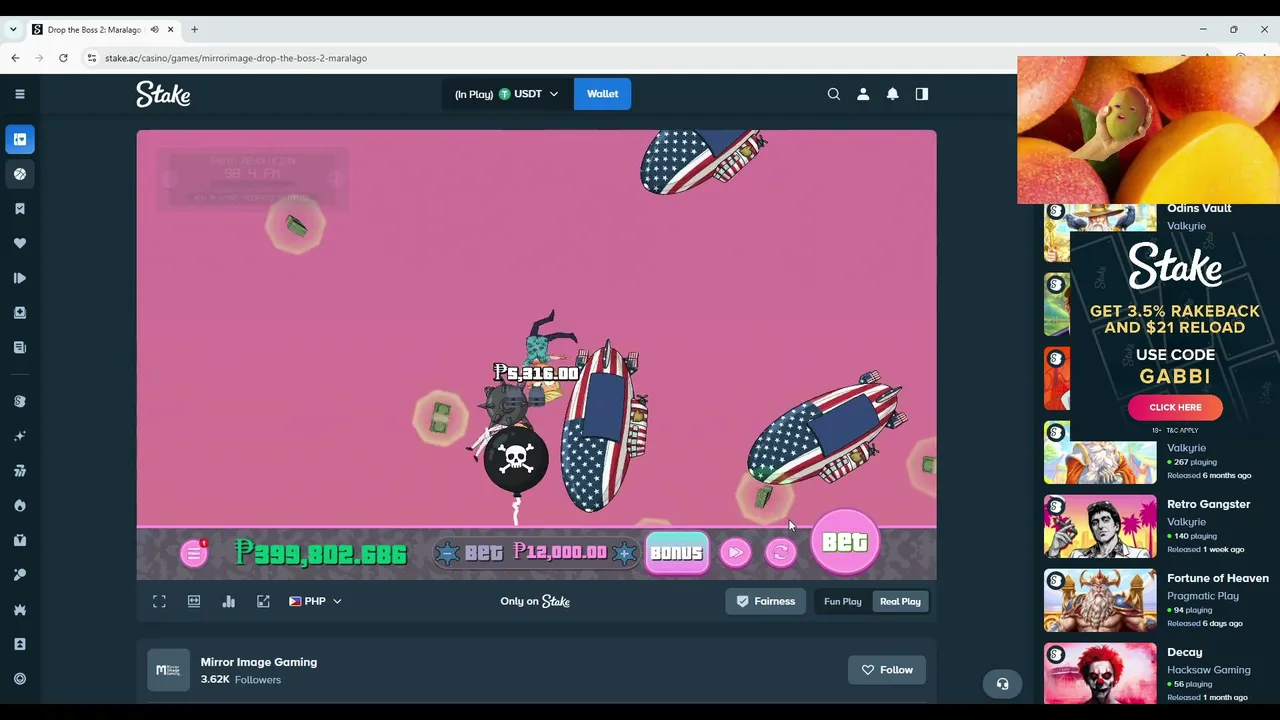Screen dimensions: 1280x720
Task: Click the browser address bar URL
Action: (x=236, y=58)
